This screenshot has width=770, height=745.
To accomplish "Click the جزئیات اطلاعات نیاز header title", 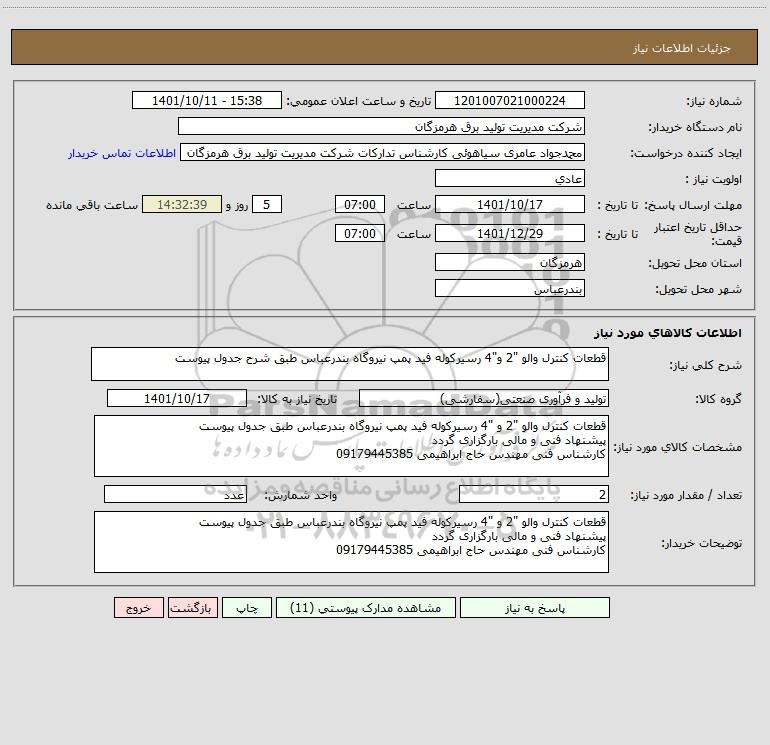I will (x=681, y=48).
